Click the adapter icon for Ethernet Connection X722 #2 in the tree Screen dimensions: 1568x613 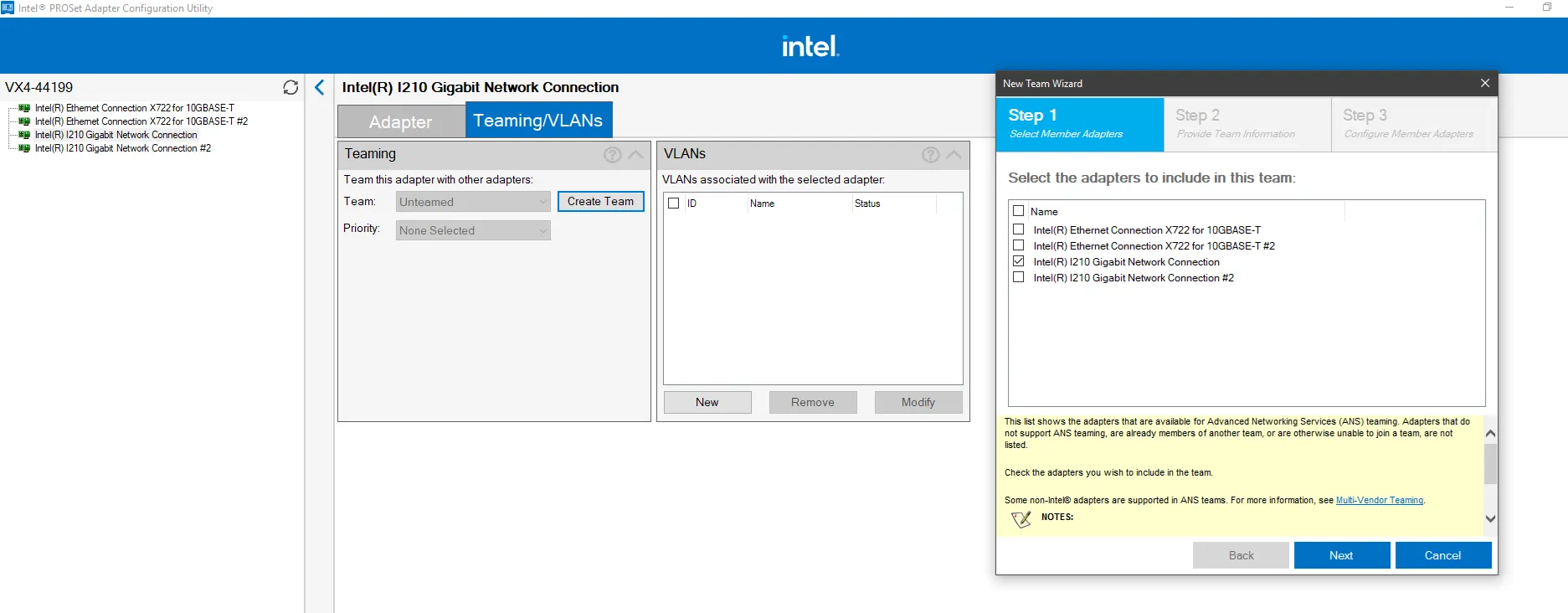tap(24, 121)
